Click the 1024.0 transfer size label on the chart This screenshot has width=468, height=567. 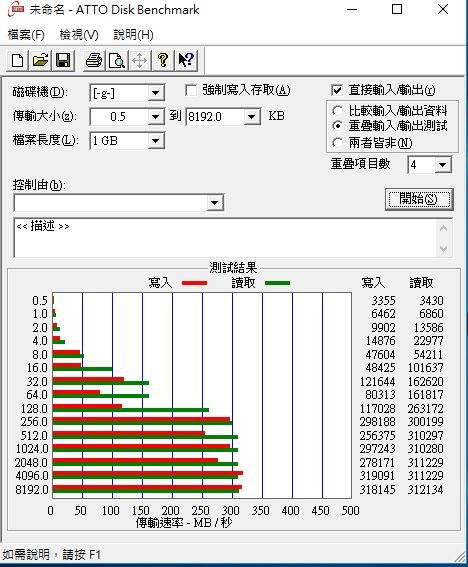click(32, 449)
